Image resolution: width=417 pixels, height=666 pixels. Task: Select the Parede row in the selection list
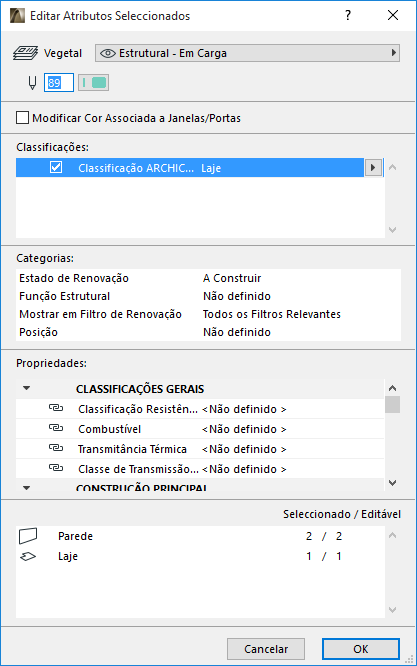(x=200, y=536)
